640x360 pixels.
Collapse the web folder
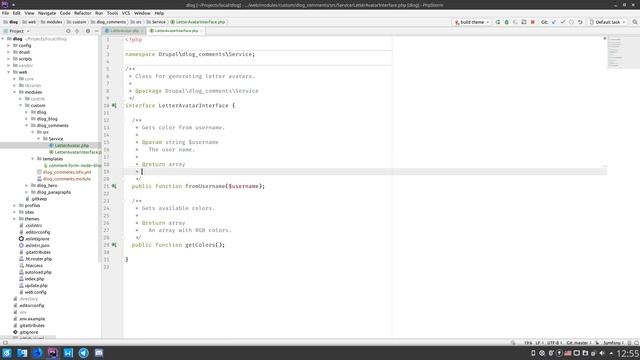pyautogui.click(x=9, y=72)
